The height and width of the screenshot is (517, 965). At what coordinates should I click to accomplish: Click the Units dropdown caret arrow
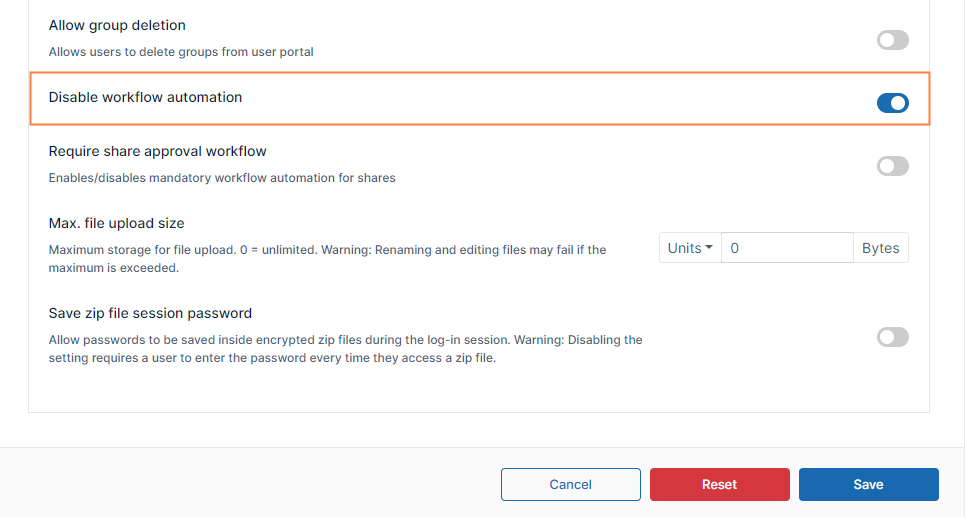click(x=709, y=248)
